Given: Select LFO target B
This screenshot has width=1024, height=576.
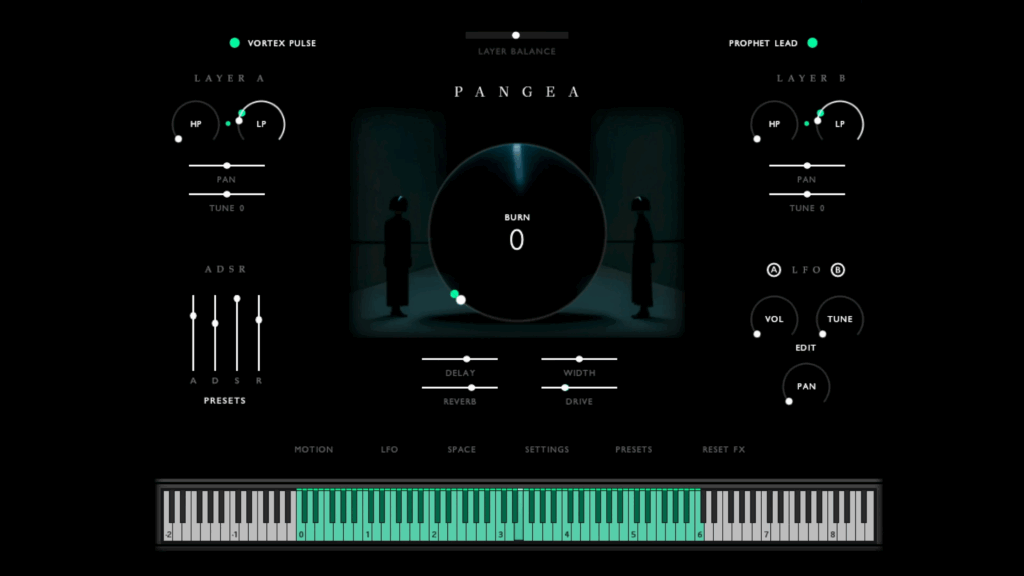Looking at the screenshot, I should coord(838,270).
